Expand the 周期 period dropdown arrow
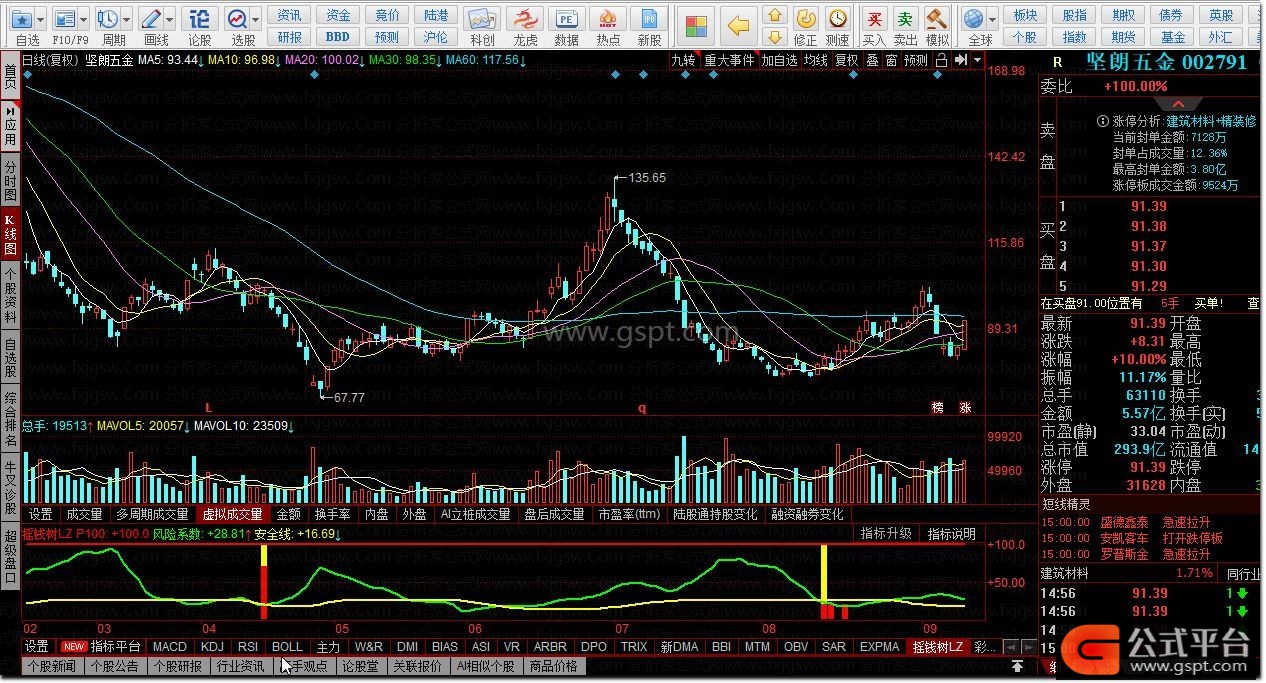This screenshot has width=1266, height=683. [x=125, y=19]
